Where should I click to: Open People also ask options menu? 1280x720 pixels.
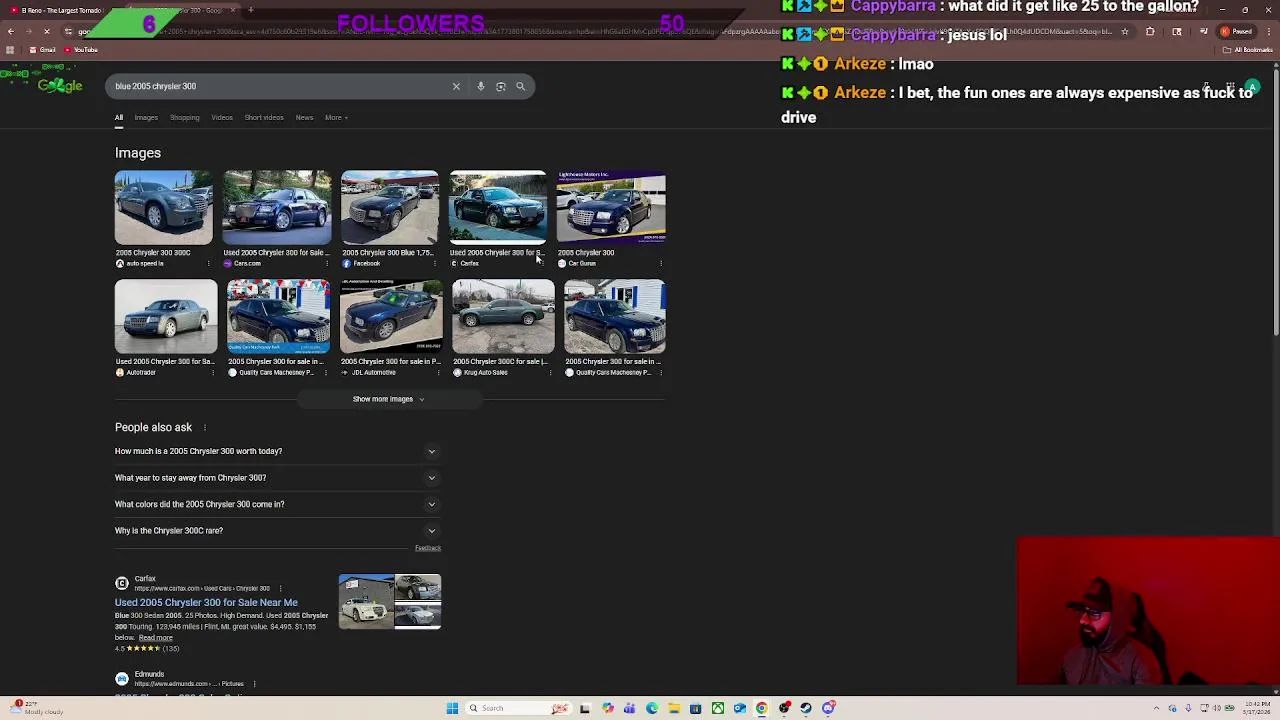[204, 427]
